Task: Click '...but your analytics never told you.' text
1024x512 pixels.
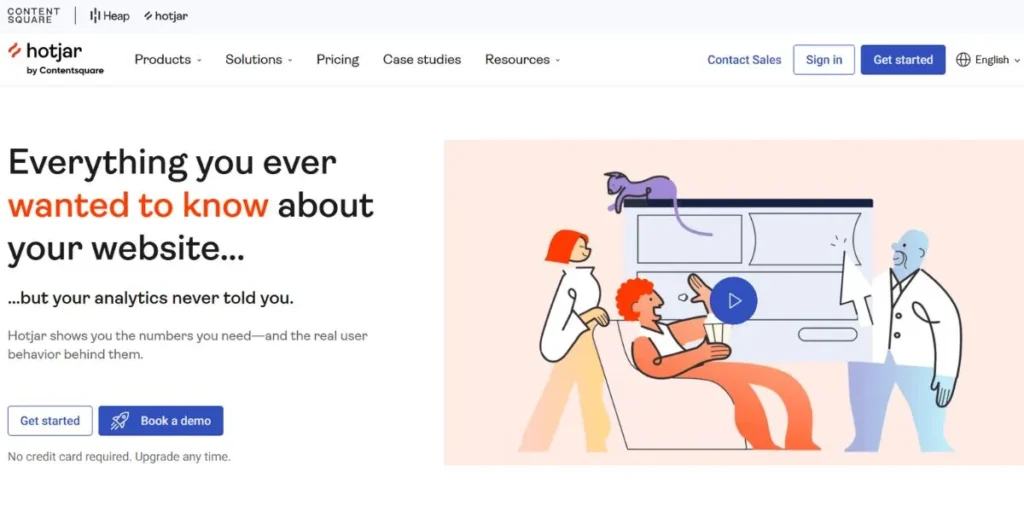Action: pyautogui.click(x=151, y=299)
